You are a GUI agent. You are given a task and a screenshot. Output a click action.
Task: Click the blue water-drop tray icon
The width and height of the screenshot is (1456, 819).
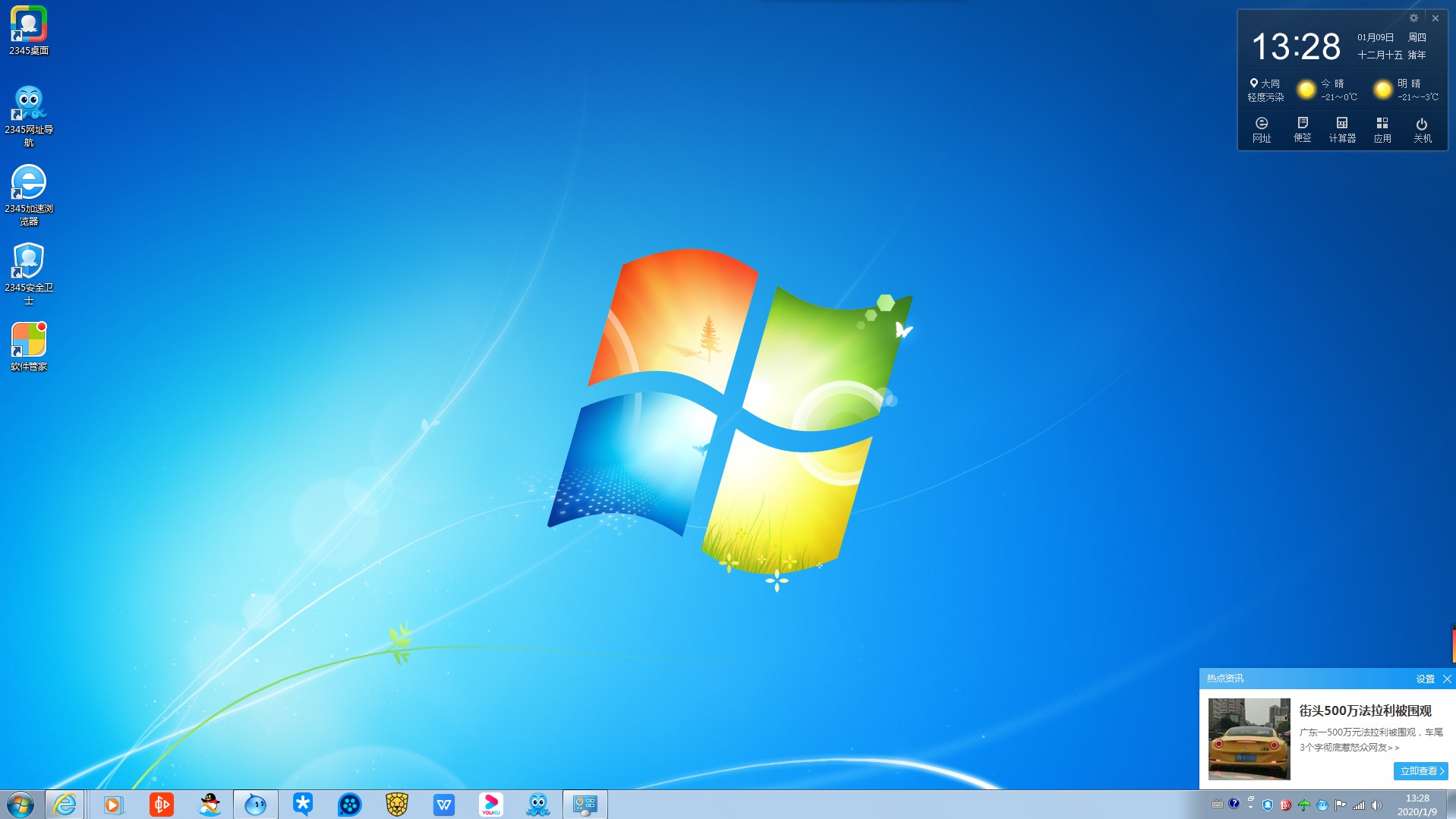[1322, 805]
